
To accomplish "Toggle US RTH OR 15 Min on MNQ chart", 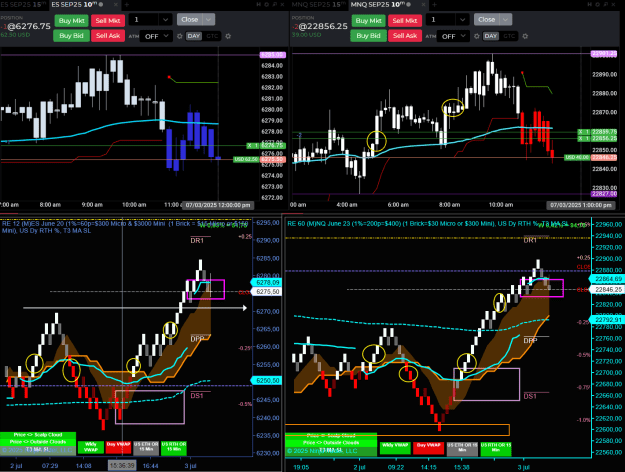I will (x=496, y=448).
